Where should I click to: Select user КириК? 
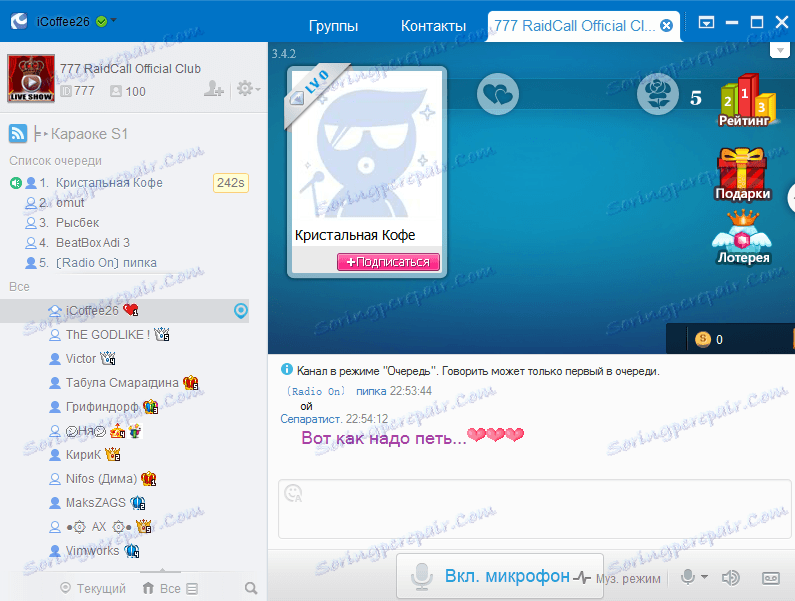click(83, 455)
